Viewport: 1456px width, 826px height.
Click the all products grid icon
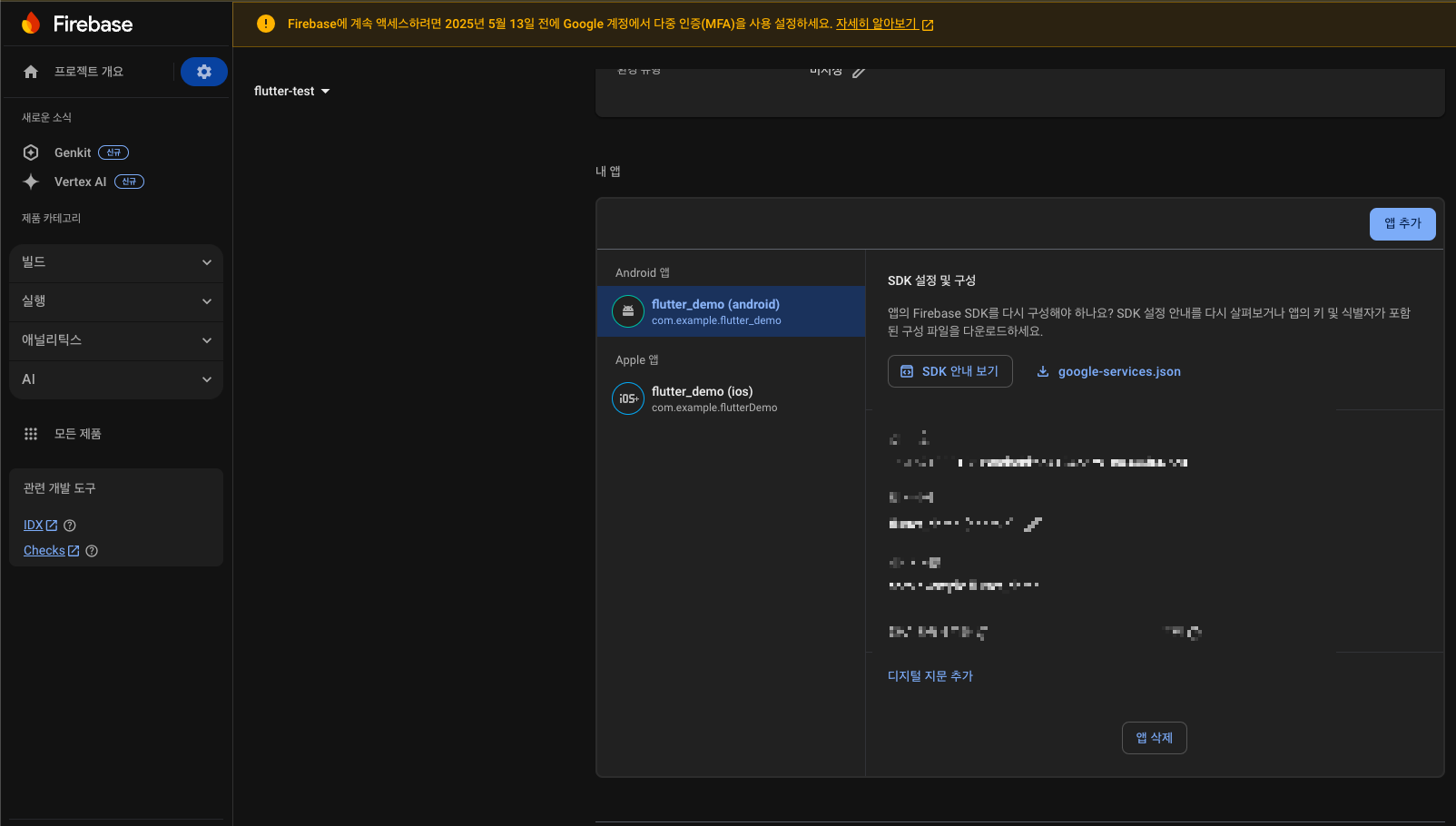(31, 434)
